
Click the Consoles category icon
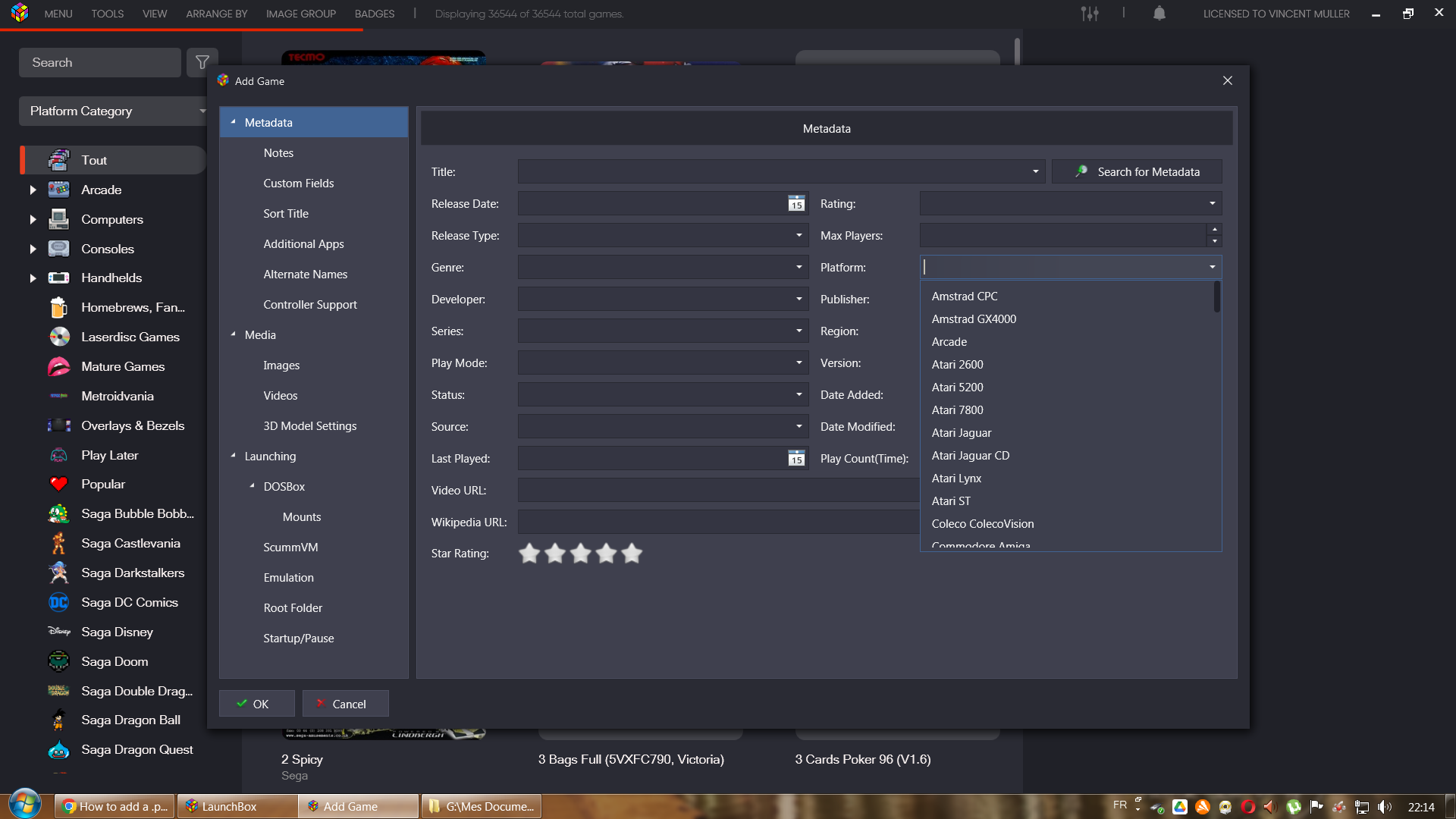coord(59,249)
